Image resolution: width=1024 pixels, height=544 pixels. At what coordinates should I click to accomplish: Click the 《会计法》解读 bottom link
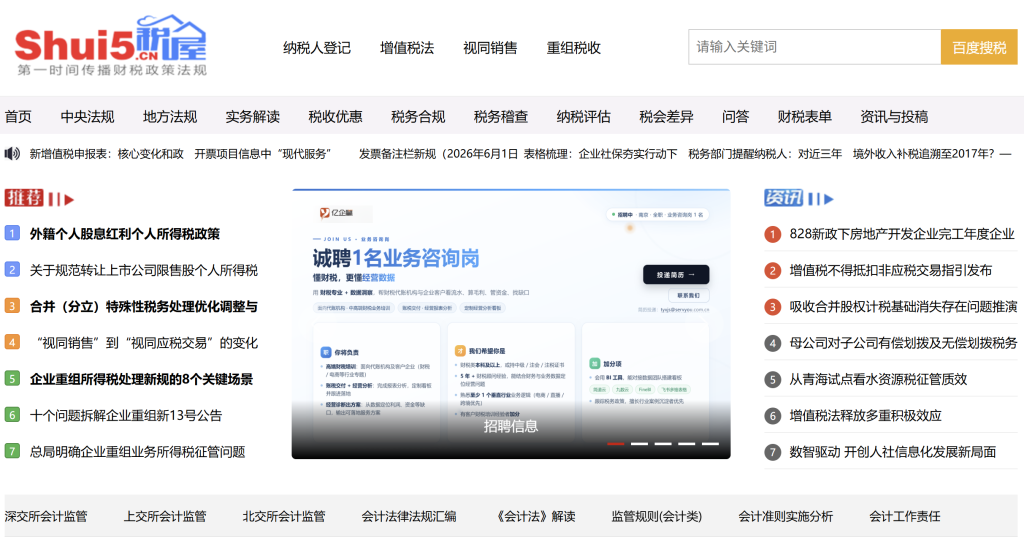tap(534, 517)
